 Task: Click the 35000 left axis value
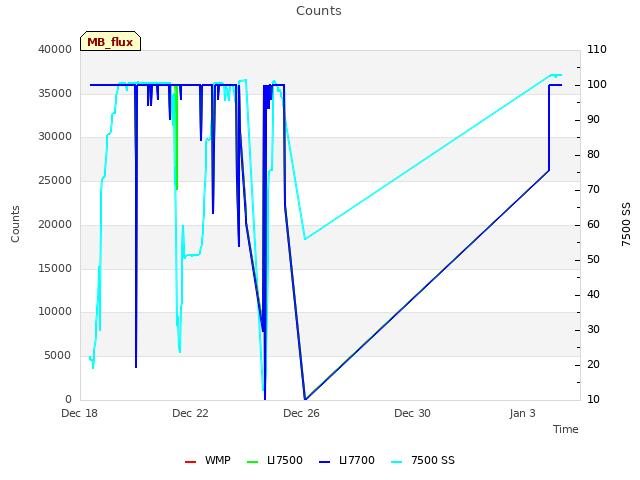point(55,93)
